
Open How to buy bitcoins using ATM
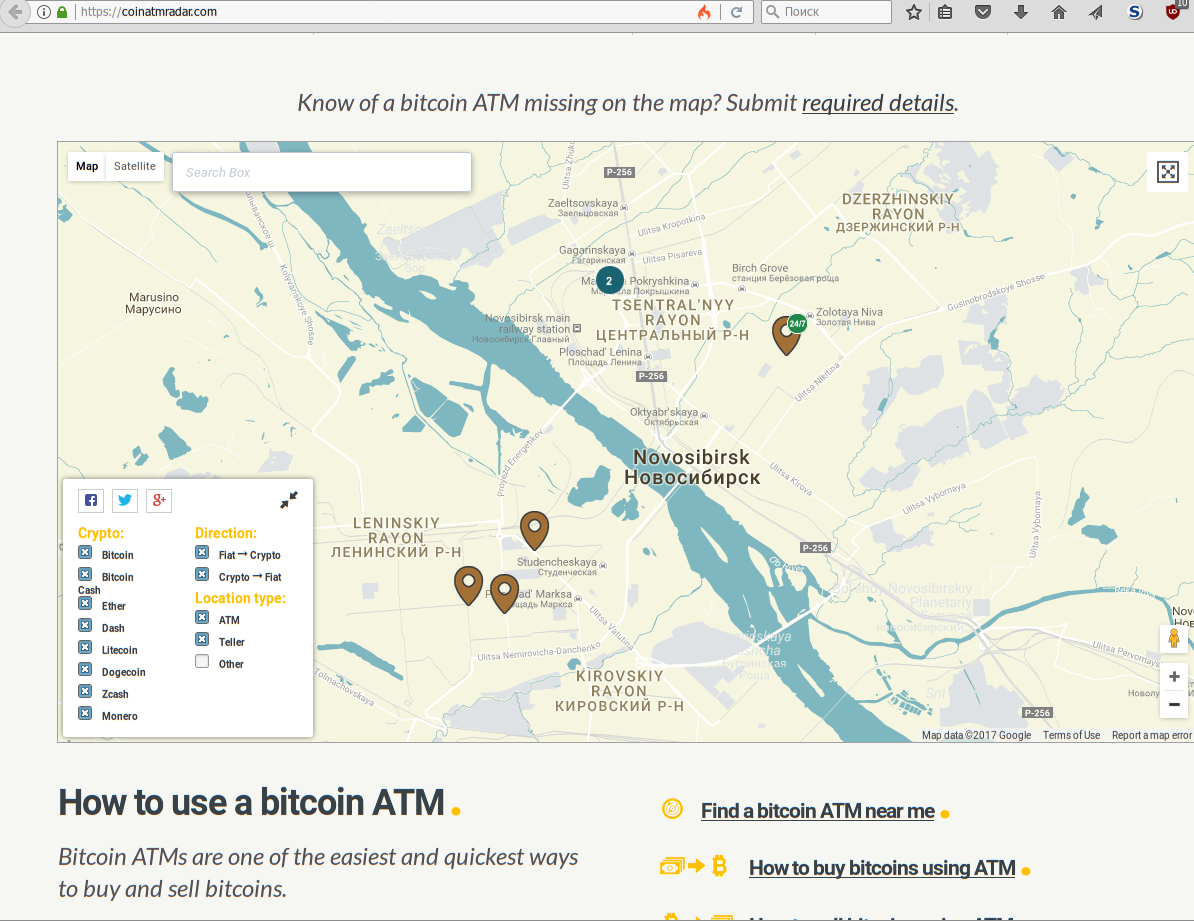[x=882, y=868]
